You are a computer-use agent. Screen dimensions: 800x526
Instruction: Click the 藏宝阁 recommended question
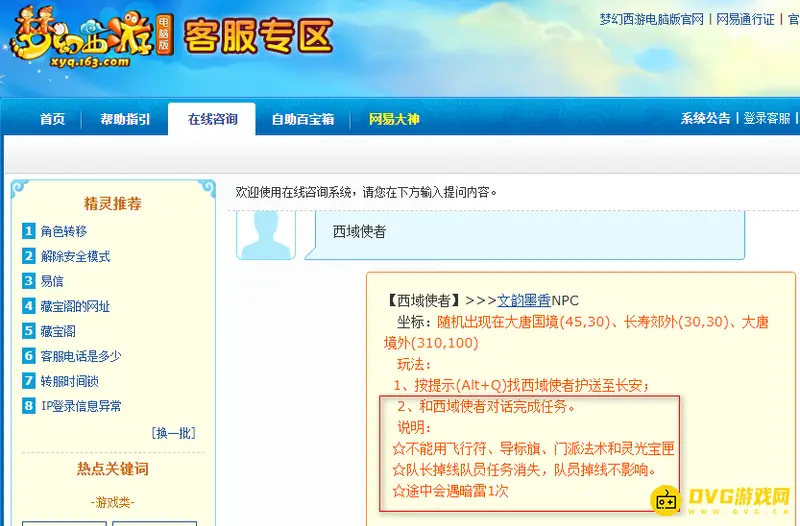coord(58,331)
